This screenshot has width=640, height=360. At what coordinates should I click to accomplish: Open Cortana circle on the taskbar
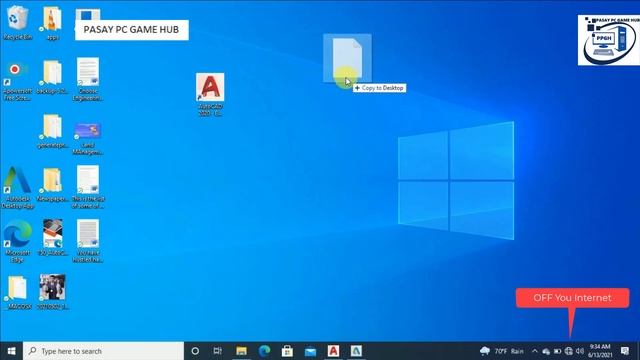pos(195,351)
